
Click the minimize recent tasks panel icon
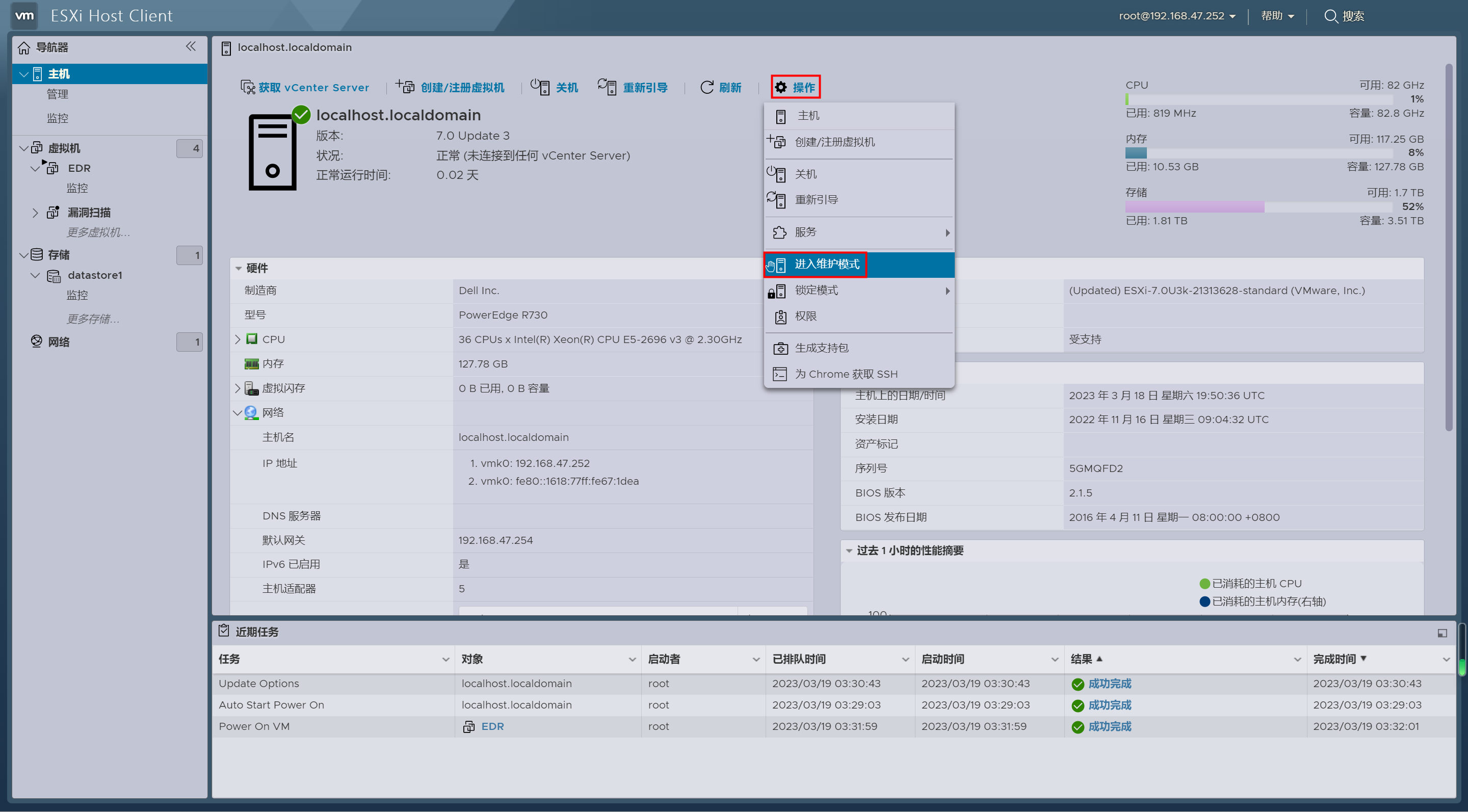[1443, 633]
